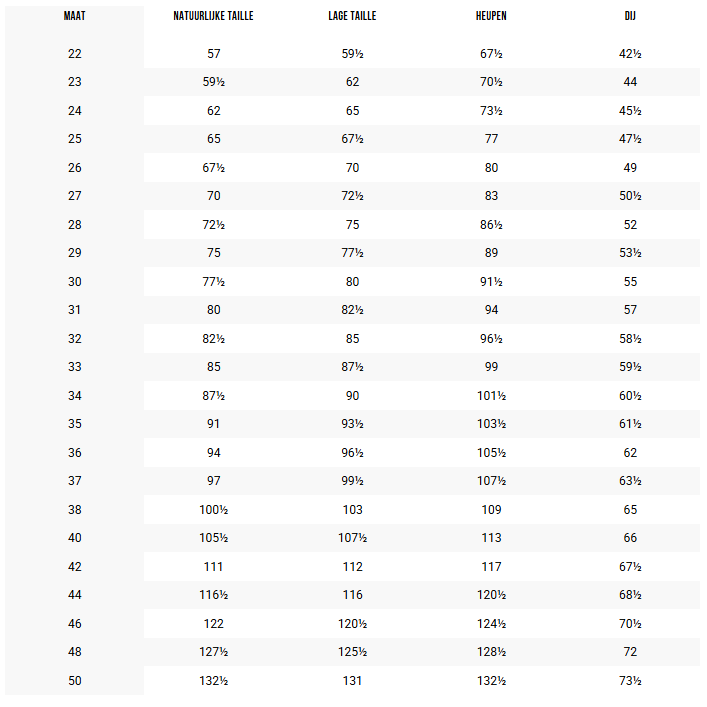Select size 30 in the Maat column
Image resolution: width=707 pixels, height=707 pixels.
tap(75, 282)
